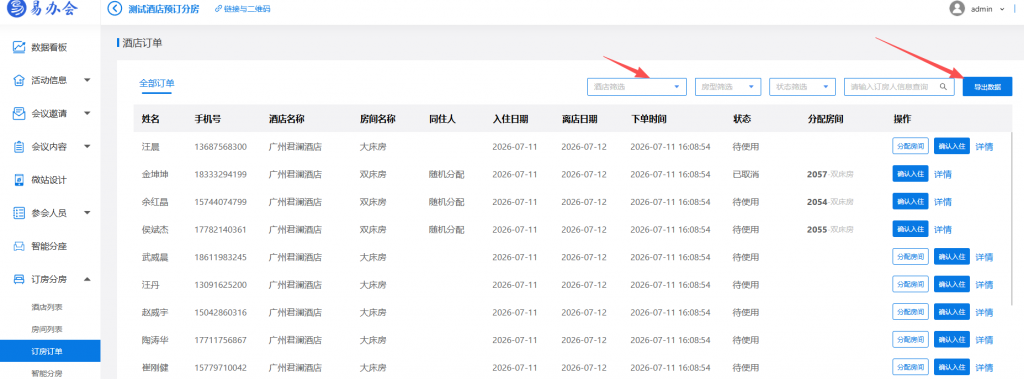Click the admin user avatar icon

tap(957, 9)
